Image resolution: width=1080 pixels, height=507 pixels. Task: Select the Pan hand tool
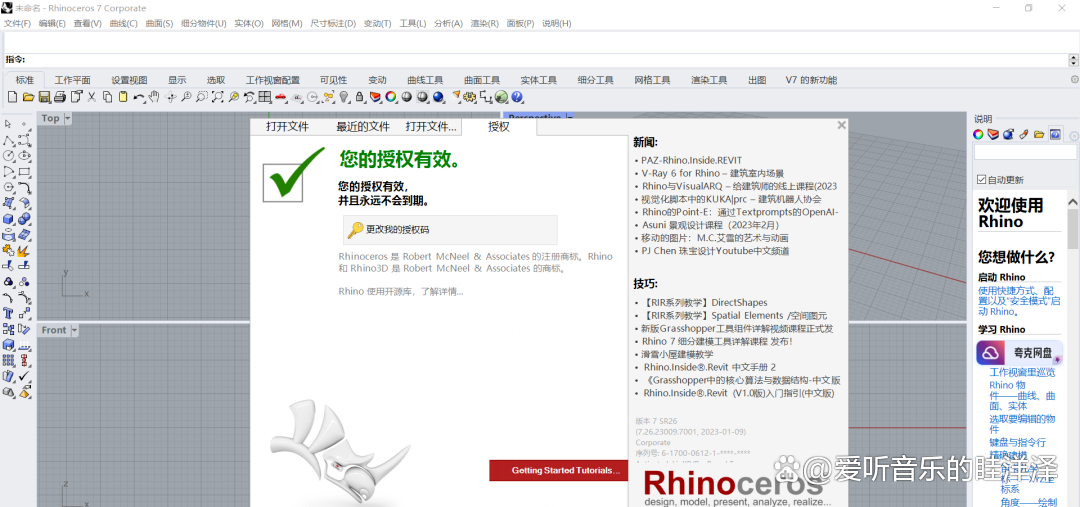tap(154, 97)
